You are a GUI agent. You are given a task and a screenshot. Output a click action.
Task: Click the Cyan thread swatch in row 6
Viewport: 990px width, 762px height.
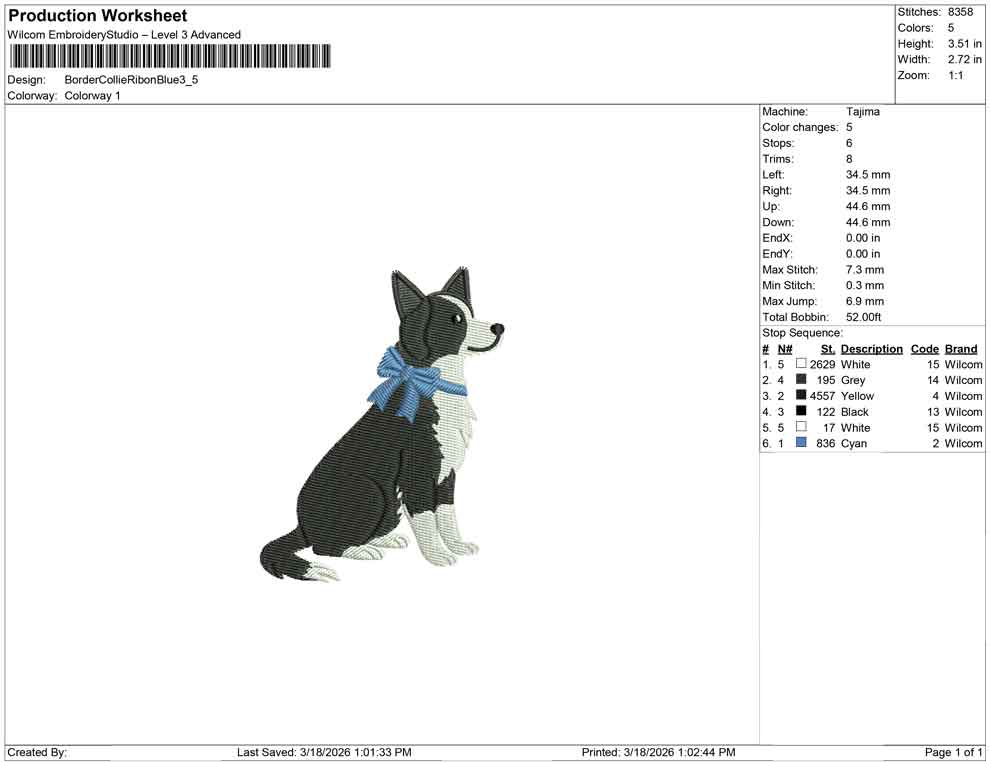tap(800, 443)
